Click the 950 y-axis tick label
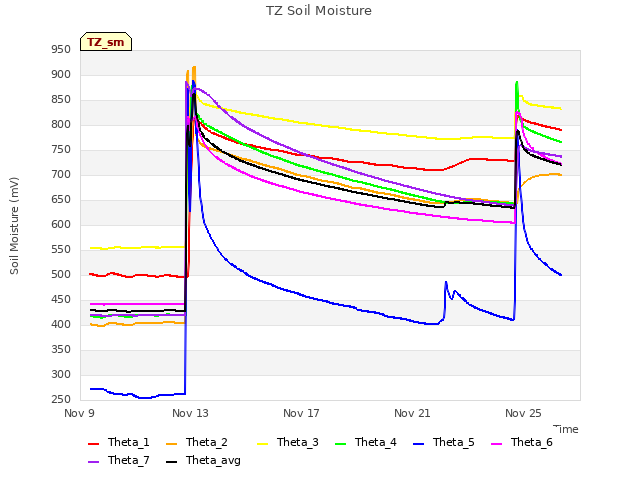Screen dimensions: 640x480 61,50
